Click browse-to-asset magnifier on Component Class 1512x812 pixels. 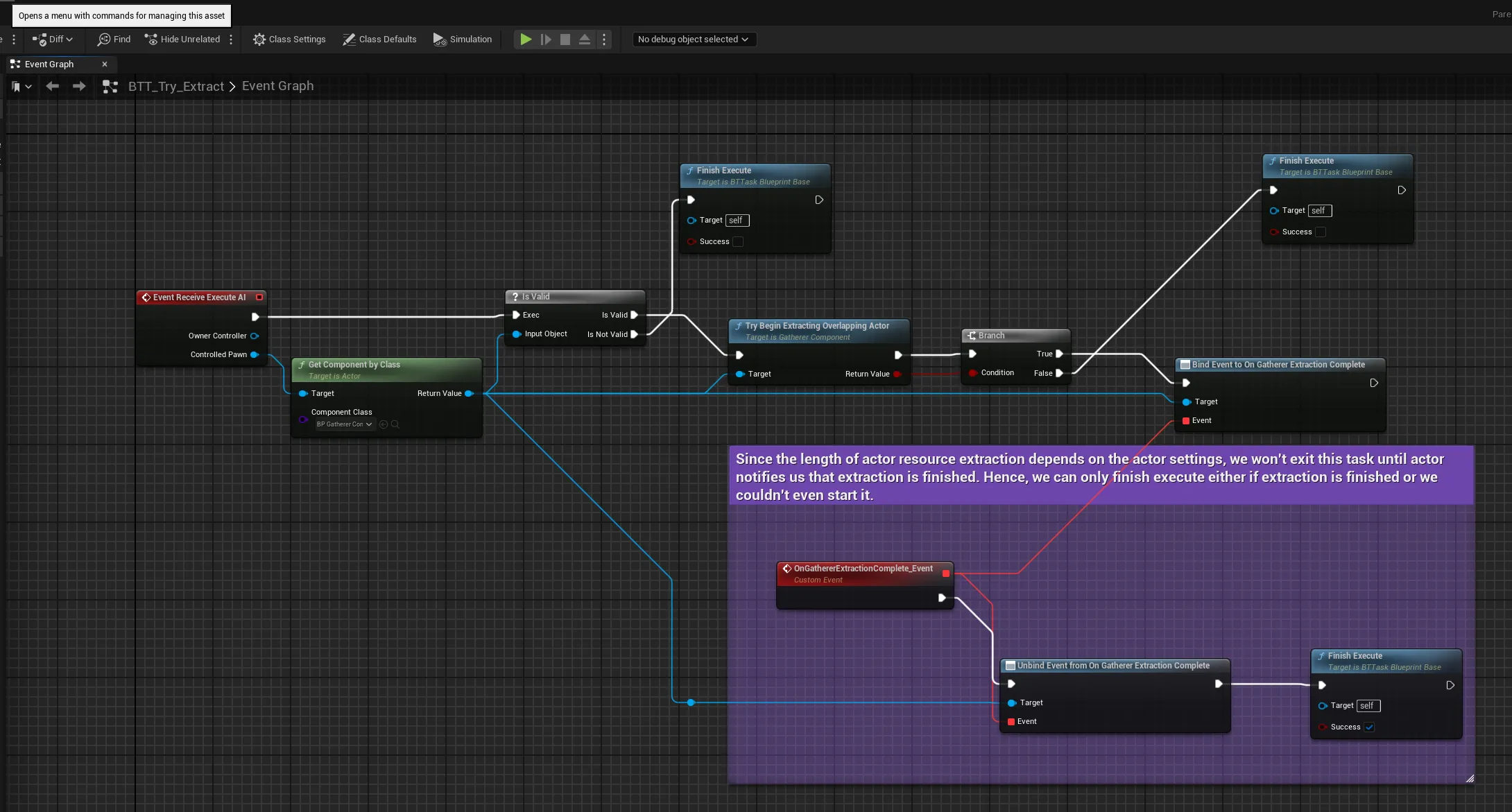395,424
